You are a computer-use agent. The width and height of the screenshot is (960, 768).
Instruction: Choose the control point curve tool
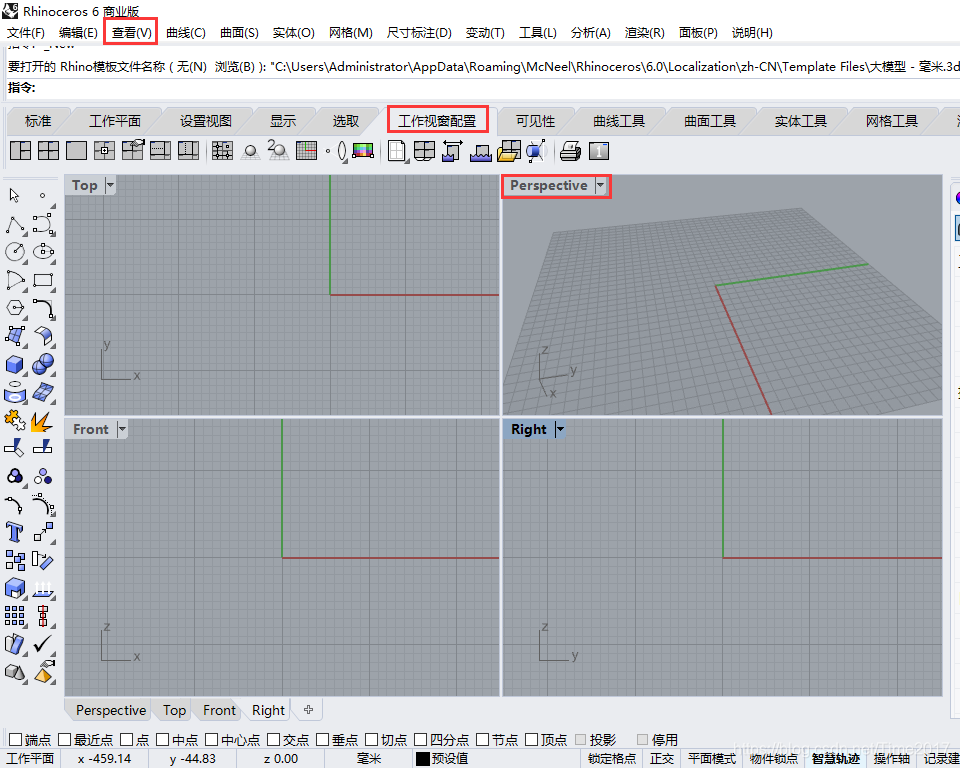tap(43, 225)
